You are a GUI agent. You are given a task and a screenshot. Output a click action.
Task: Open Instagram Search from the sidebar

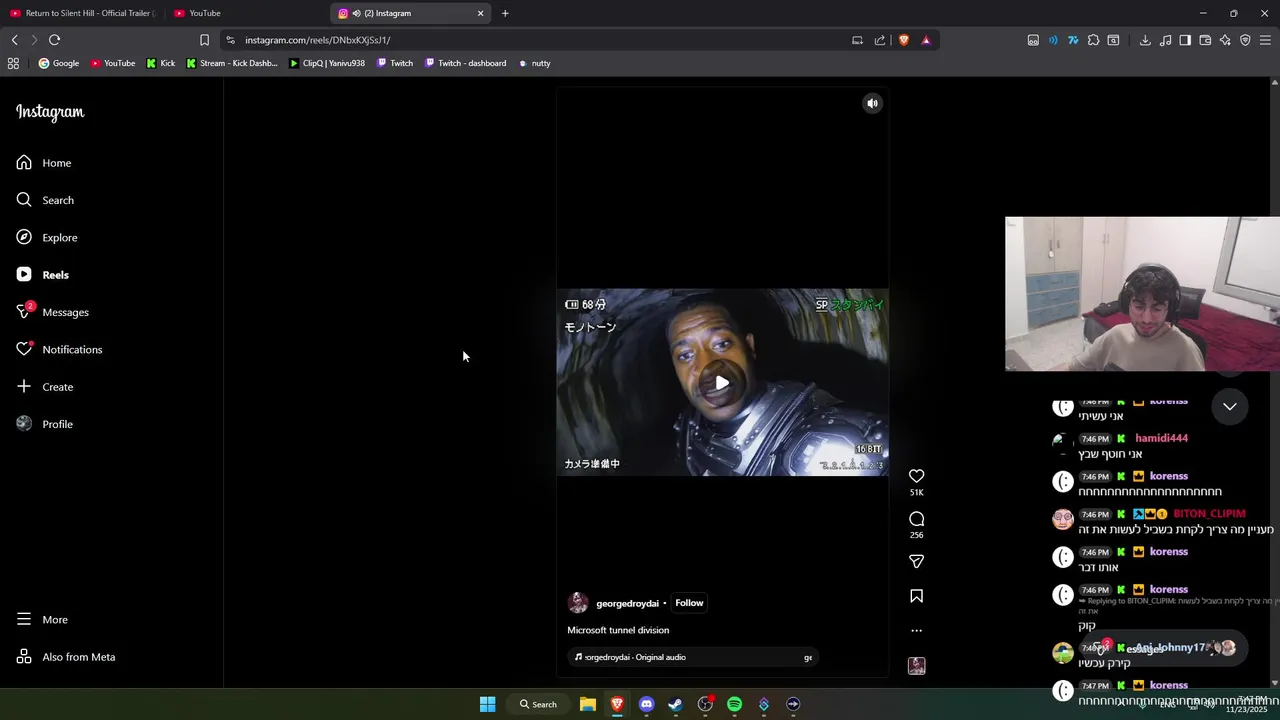click(45, 200)
